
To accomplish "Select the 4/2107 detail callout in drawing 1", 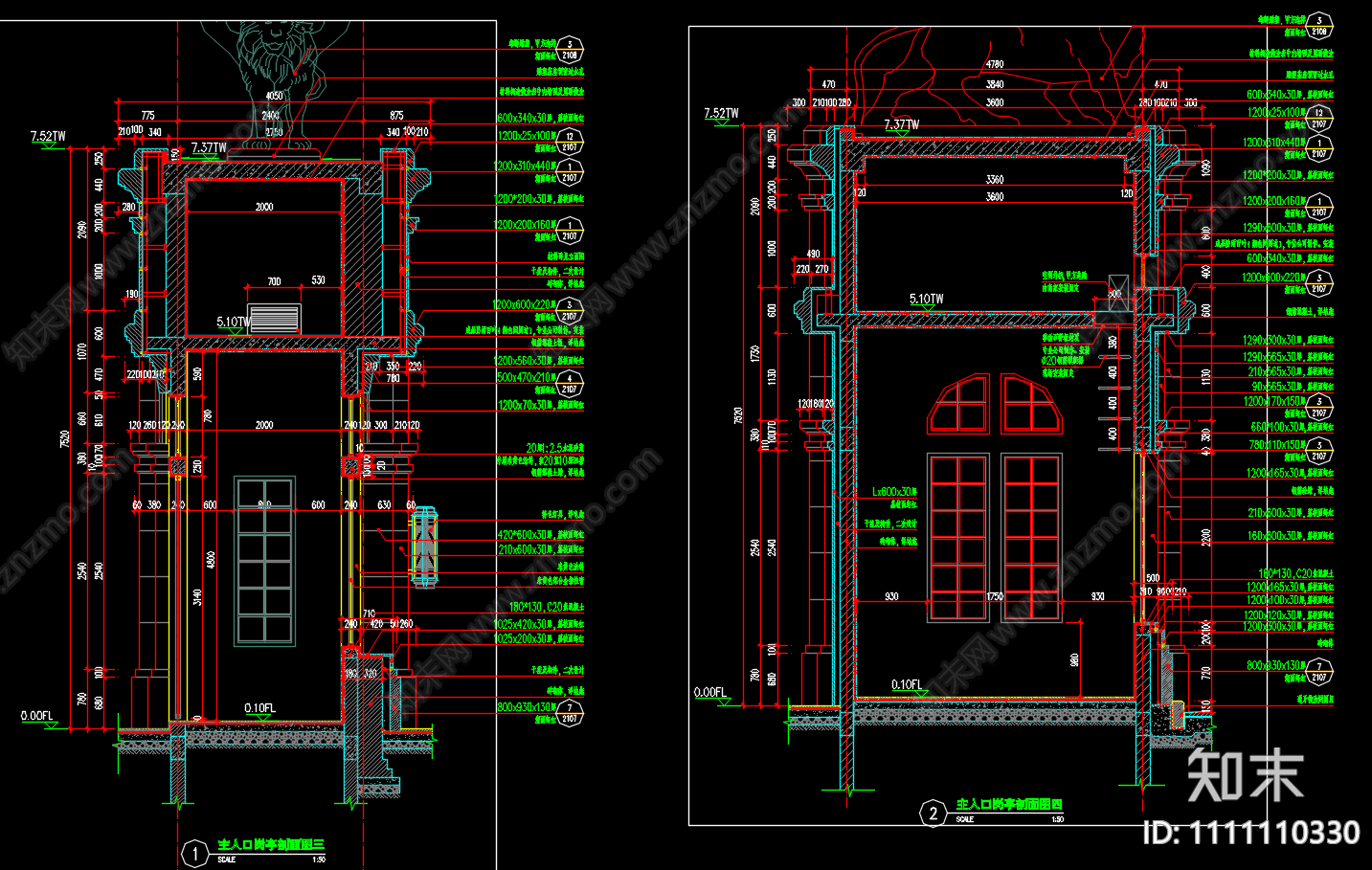I will [x=570, y=384].
